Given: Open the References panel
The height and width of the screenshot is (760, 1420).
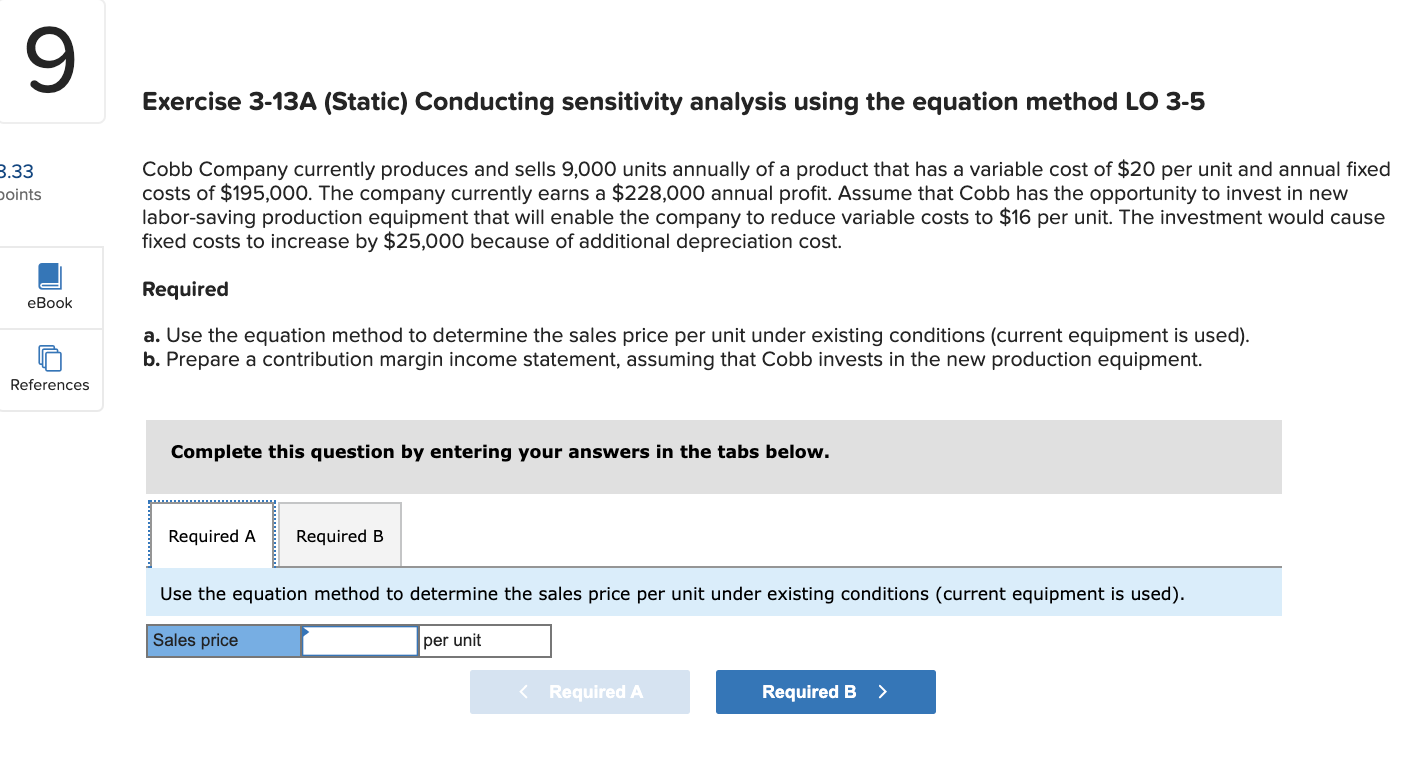Looking at the screenshot, I should [x=50, y=370].
